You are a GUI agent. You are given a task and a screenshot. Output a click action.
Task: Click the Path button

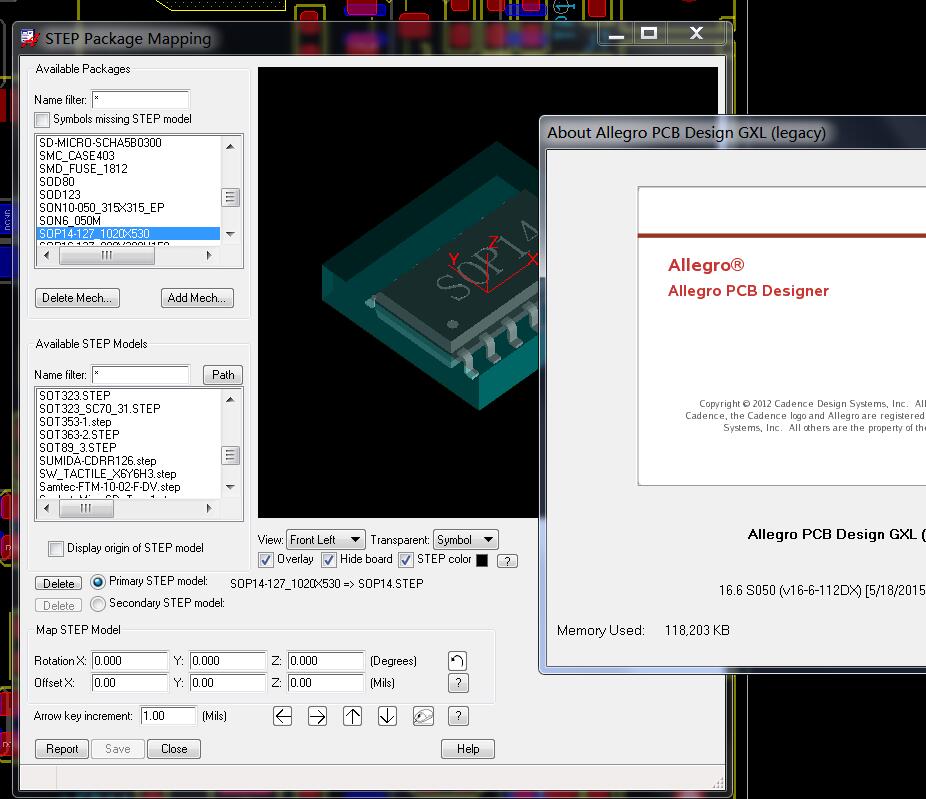pos(223,374)
